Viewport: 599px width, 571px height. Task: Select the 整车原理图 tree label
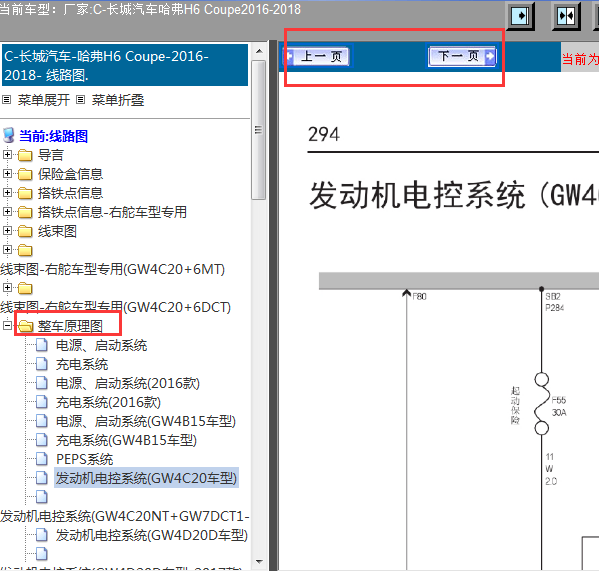70,326
